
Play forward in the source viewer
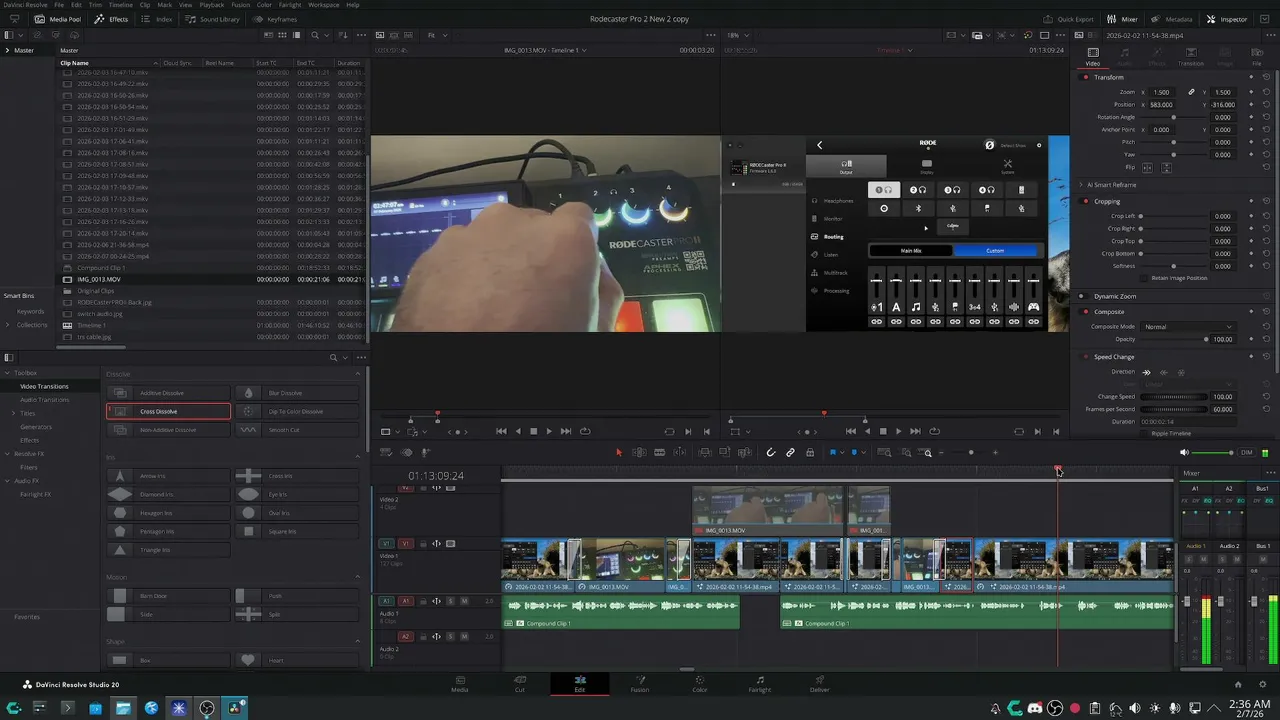point(548,431)
